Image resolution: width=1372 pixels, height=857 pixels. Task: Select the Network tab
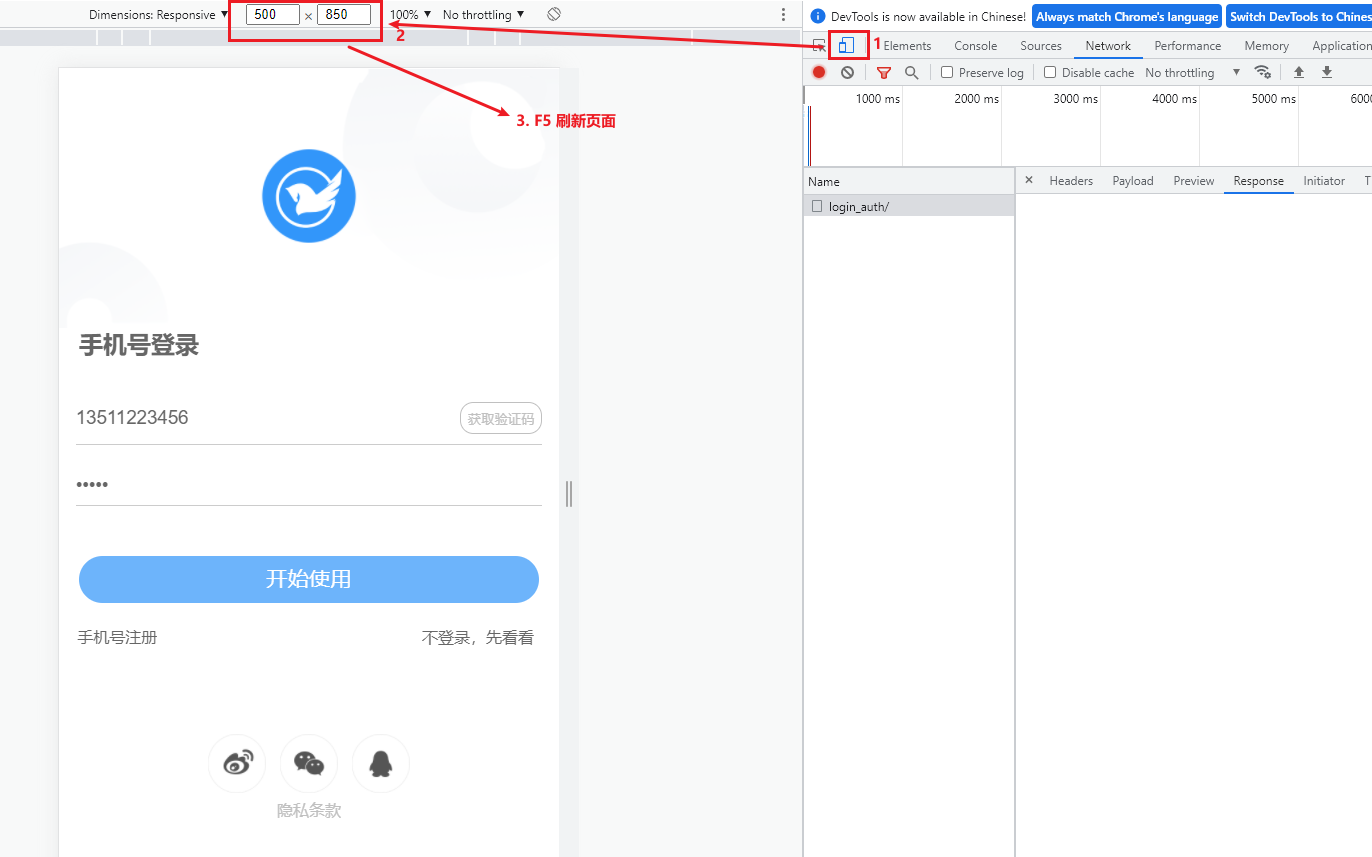tap(1108, 46)
